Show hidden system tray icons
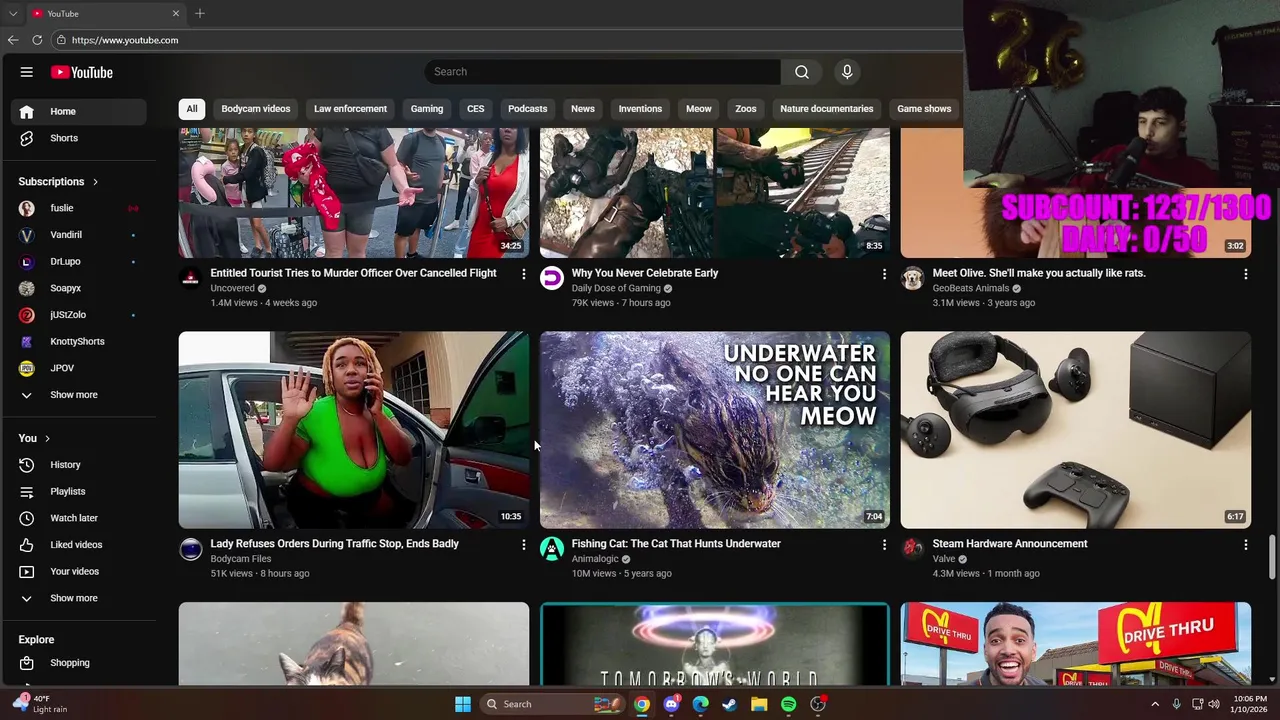Viewport: 1280px width, 720px height. [x=1155, y=704]
